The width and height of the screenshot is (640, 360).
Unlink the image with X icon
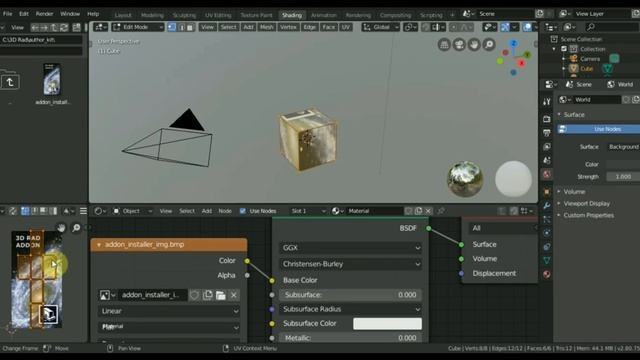pyautogui.click(x=233, y=295)
